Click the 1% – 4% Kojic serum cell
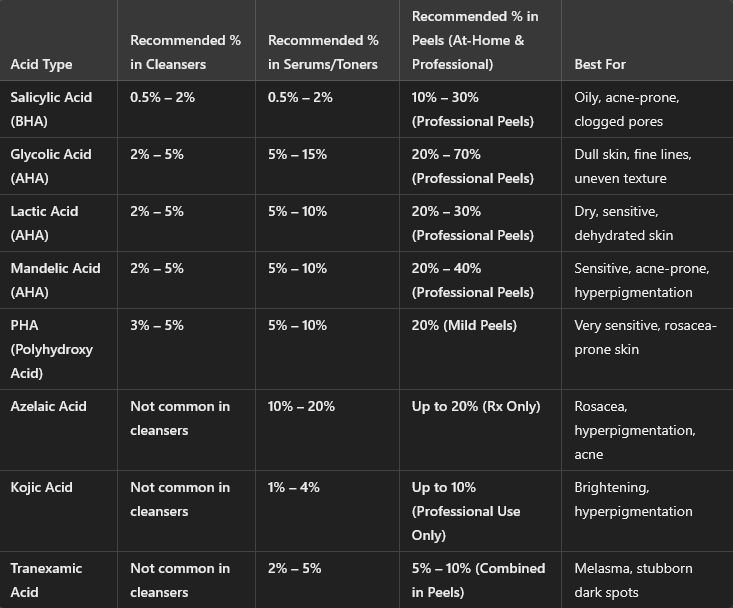Image resolution: width=733 pixels, height=608 pixels. (x=293, y=487)
